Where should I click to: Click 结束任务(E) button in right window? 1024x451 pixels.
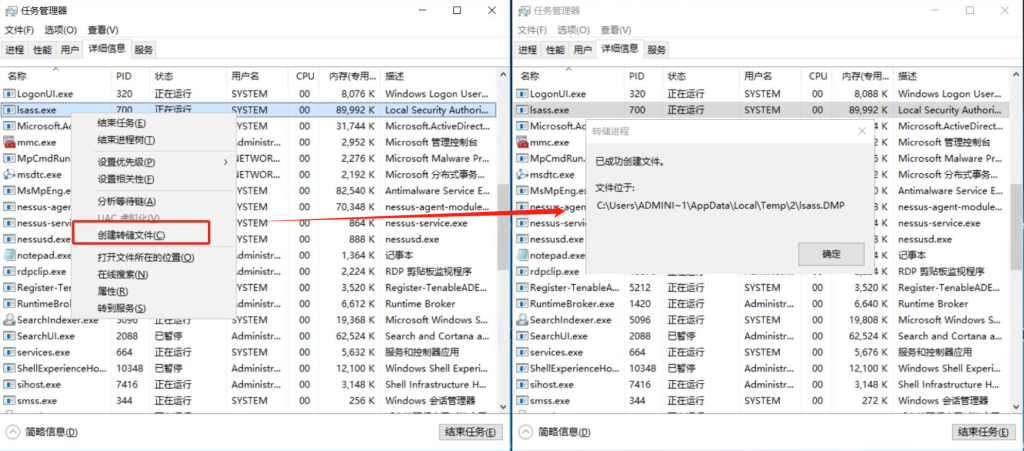[x=984, y=431]
